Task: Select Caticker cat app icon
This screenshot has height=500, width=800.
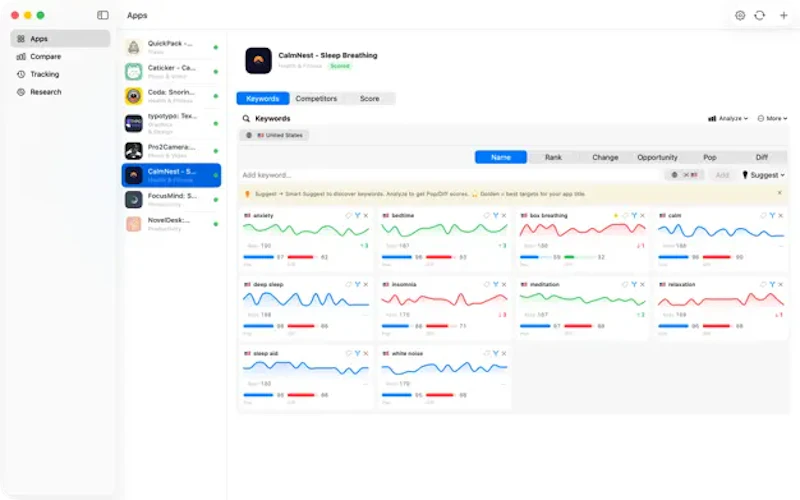Action: tap(134, 71)
